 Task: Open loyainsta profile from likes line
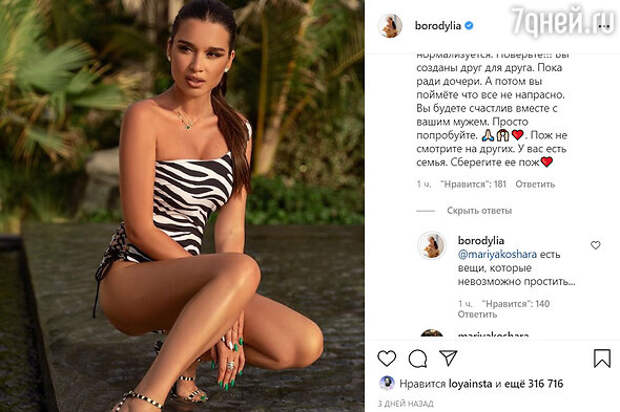click(x=471, y=384)
